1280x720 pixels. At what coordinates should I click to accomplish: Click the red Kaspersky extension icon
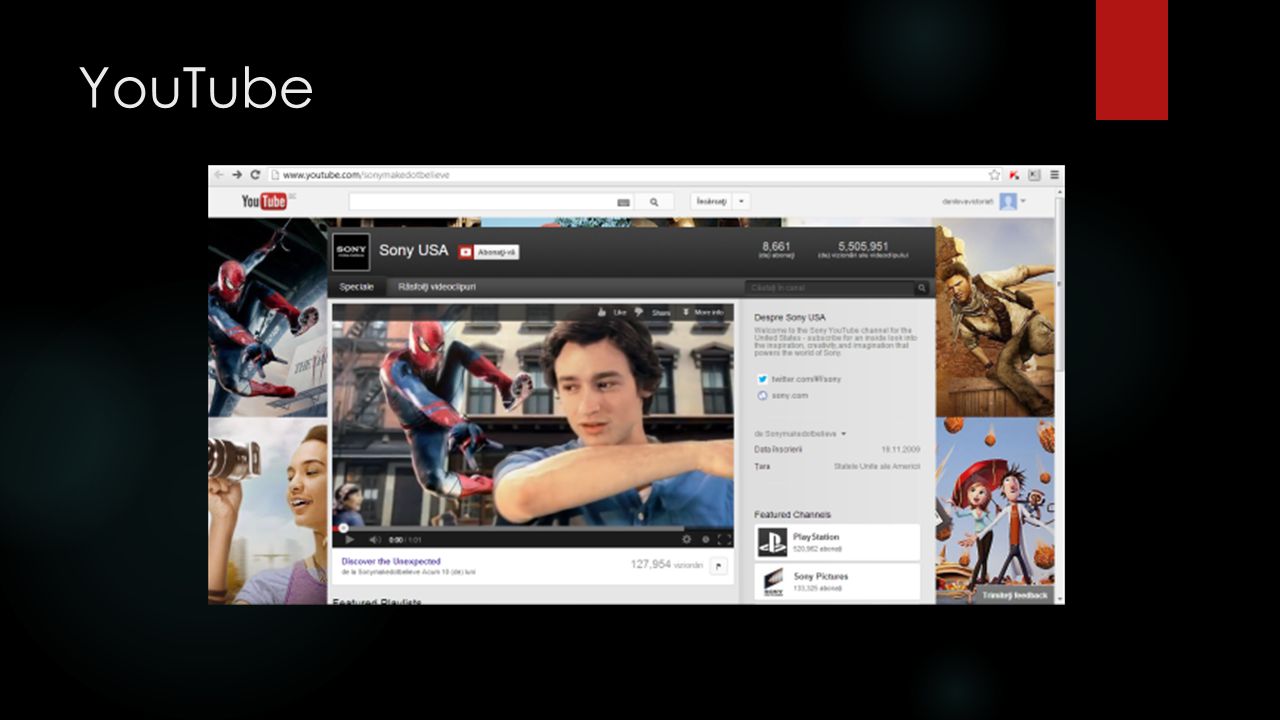(1016, 174)
